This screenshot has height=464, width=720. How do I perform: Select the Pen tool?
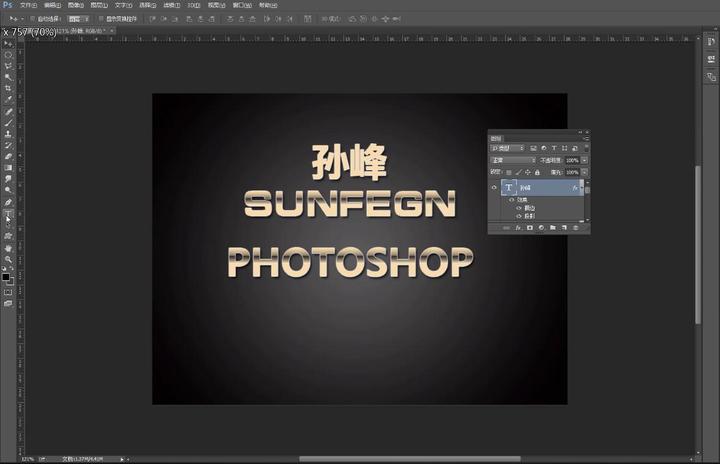tap(8, 203)
